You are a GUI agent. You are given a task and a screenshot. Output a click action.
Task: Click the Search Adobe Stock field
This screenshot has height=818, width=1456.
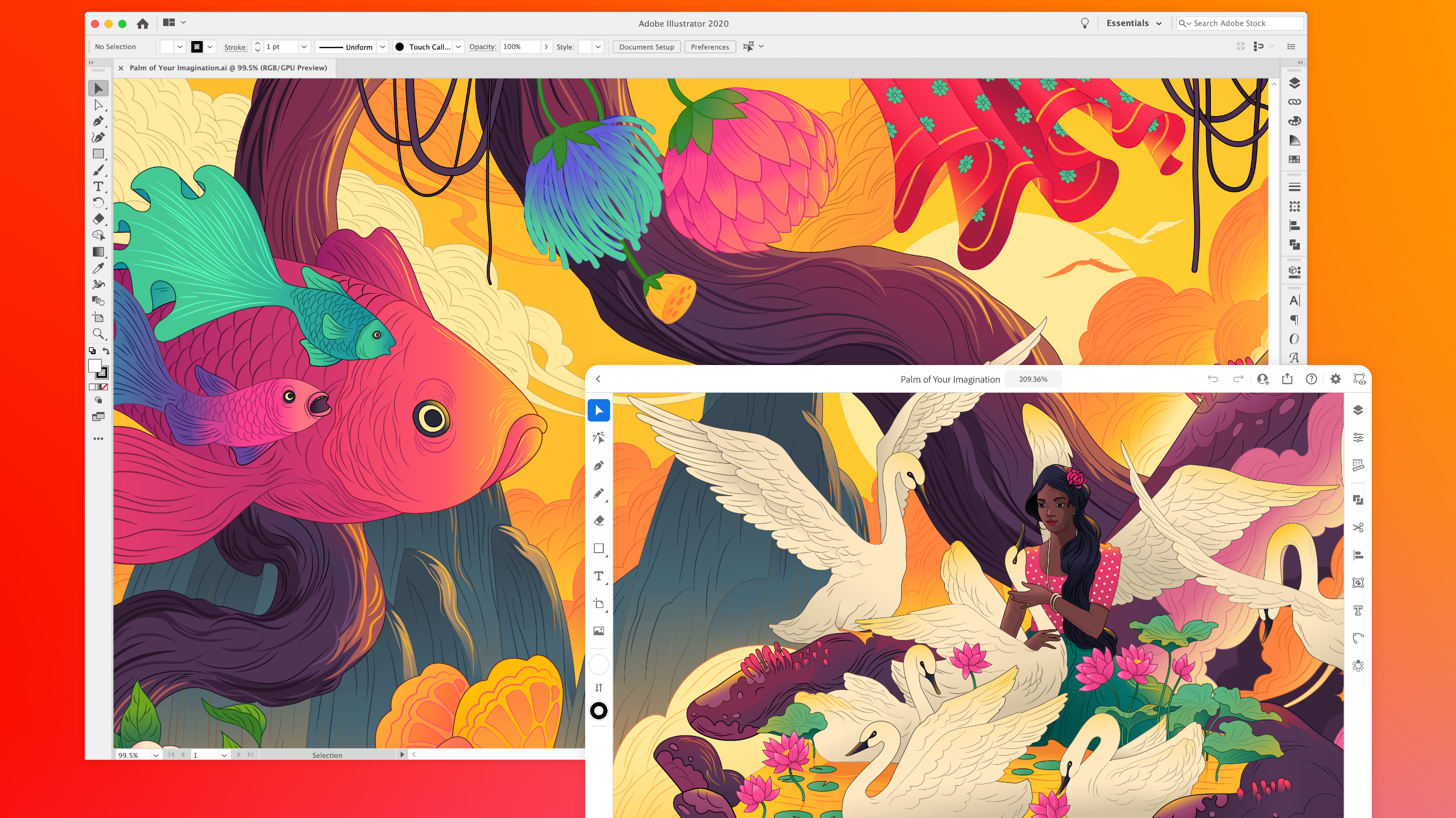point(1244,23)
